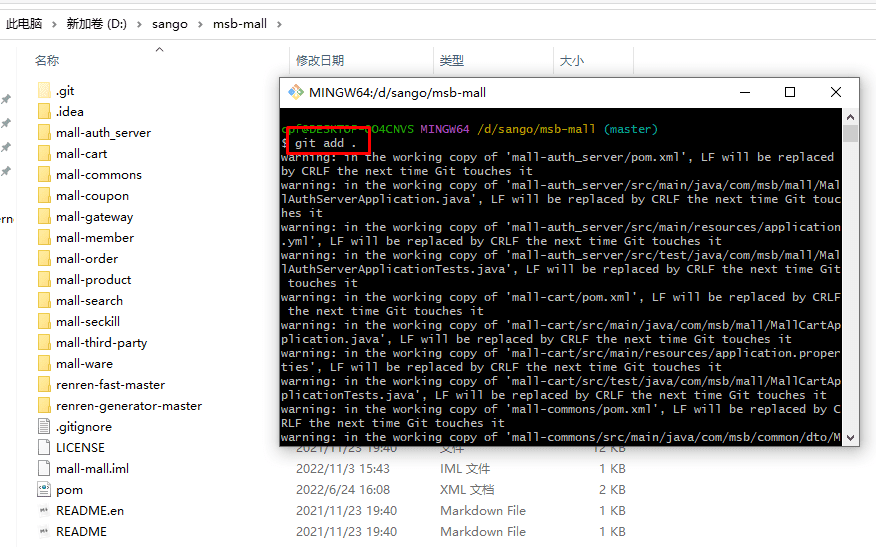The height and width of the screenshot is (547, 876).
Task: Select the mall-order folder icon
Action: 44,258
